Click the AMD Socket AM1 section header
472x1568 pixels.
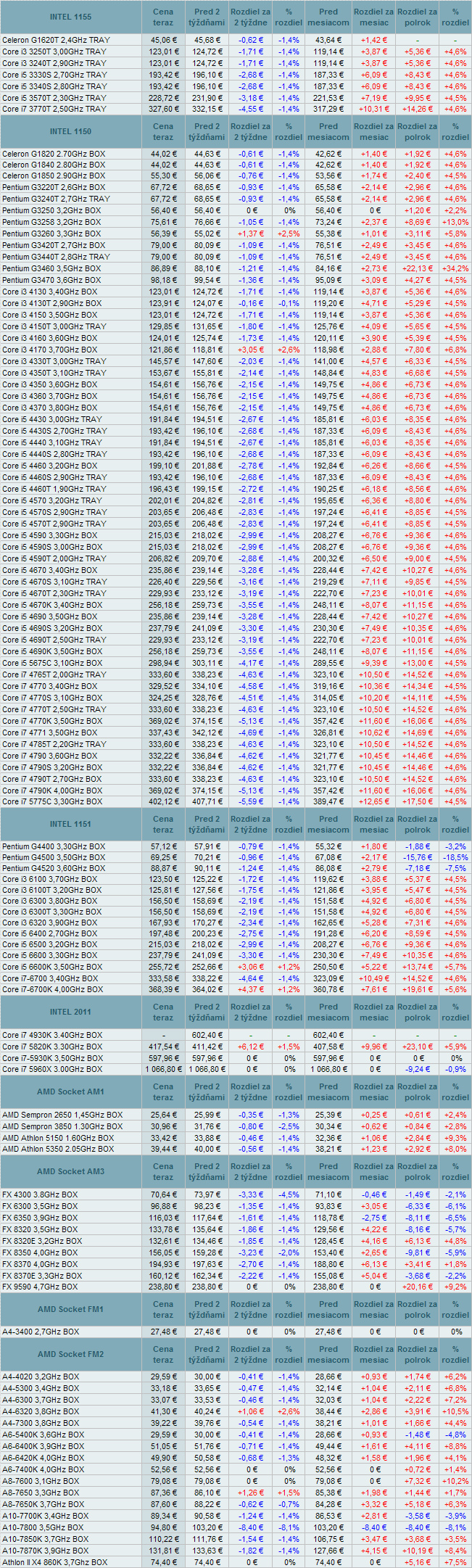71,1092
